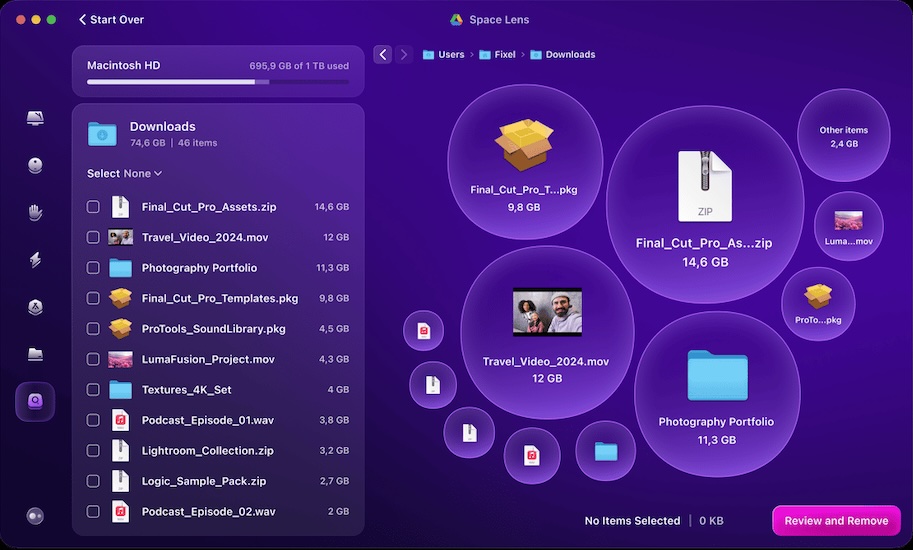Check the Travel_Video_2024.mov checkbox
Screen dimensions: 913x550
pyautogui.click(x=93, y=237)
